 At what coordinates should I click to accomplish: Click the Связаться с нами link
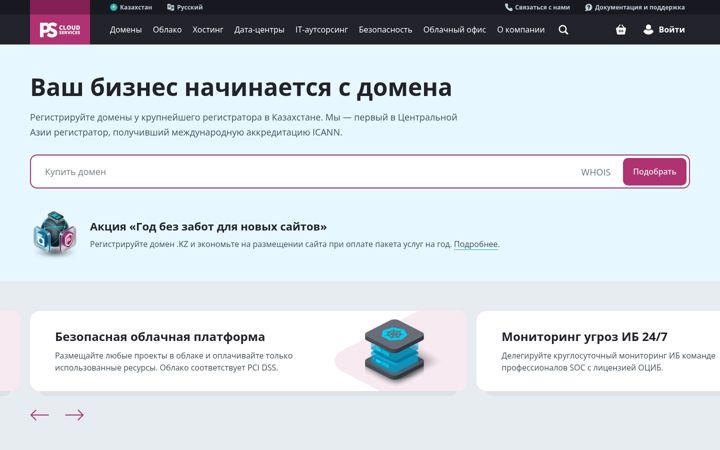tap(537, 7)
